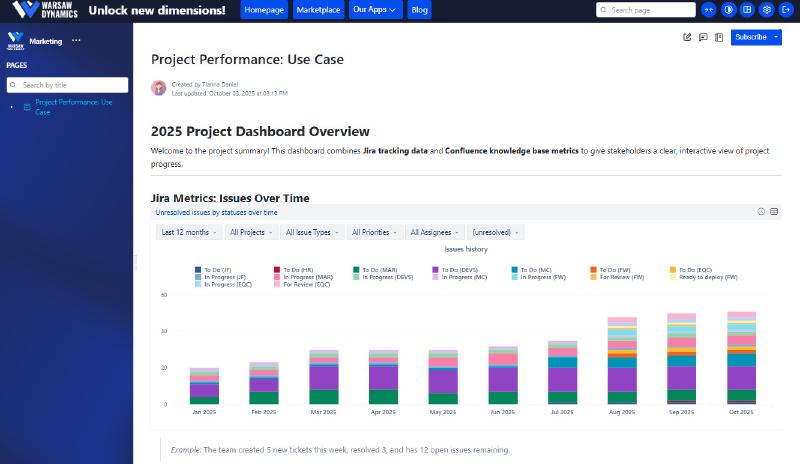Open the clock icon on chart header
Screen dimensions: 800x464
(x=761, y=212)
